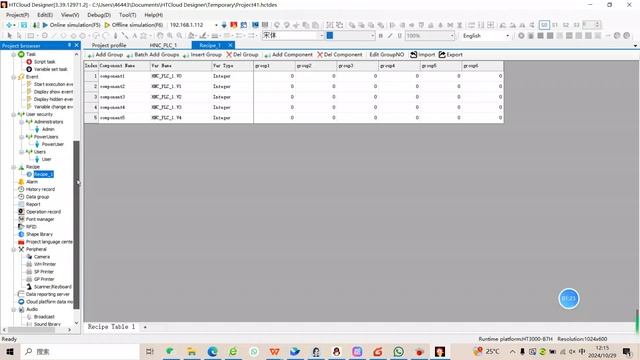Close the Project browser panel
This screenshot has height=360, width=640.
[76, 45]
